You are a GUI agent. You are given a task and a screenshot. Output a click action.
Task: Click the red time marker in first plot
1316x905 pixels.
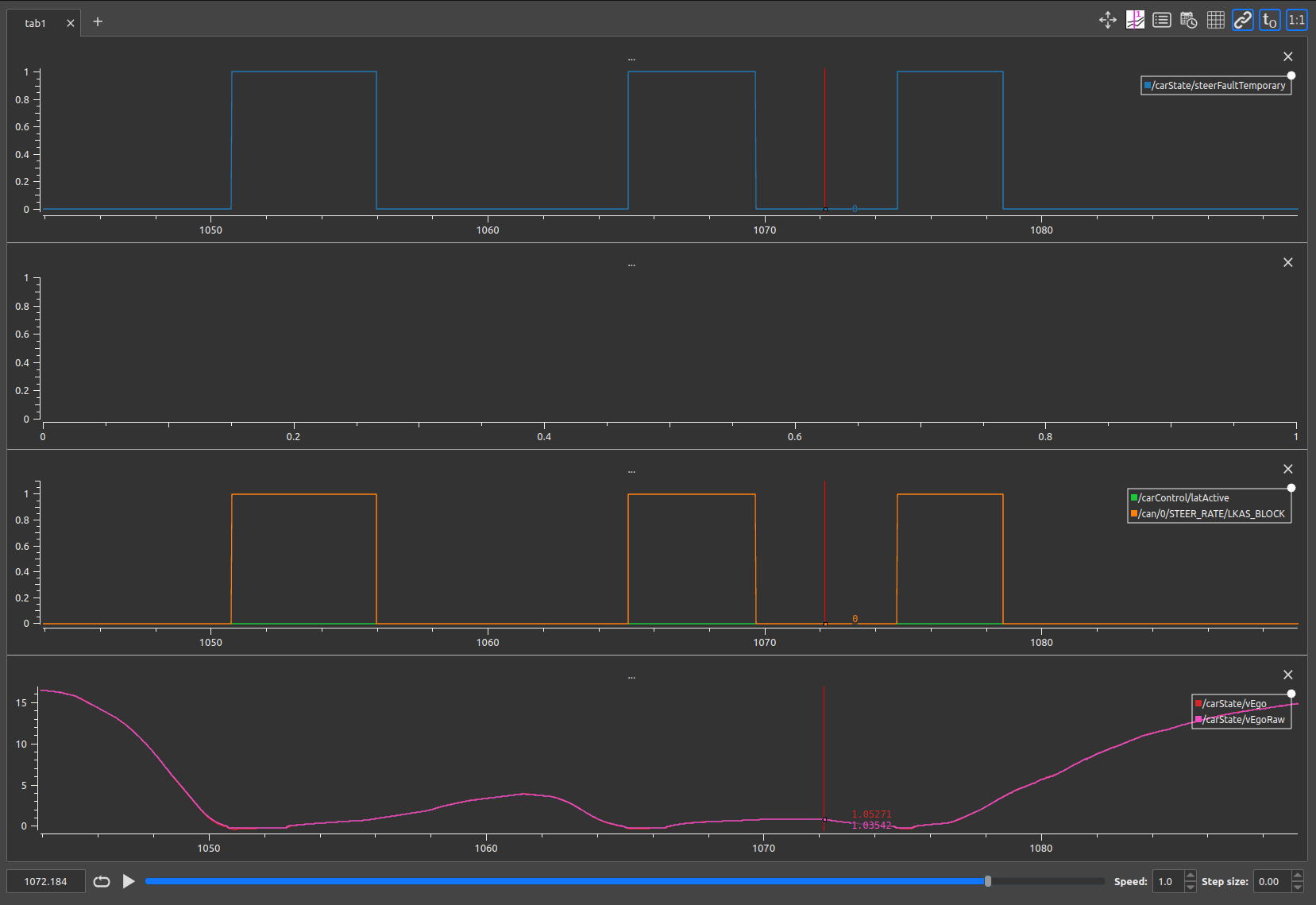pos(824,139)
